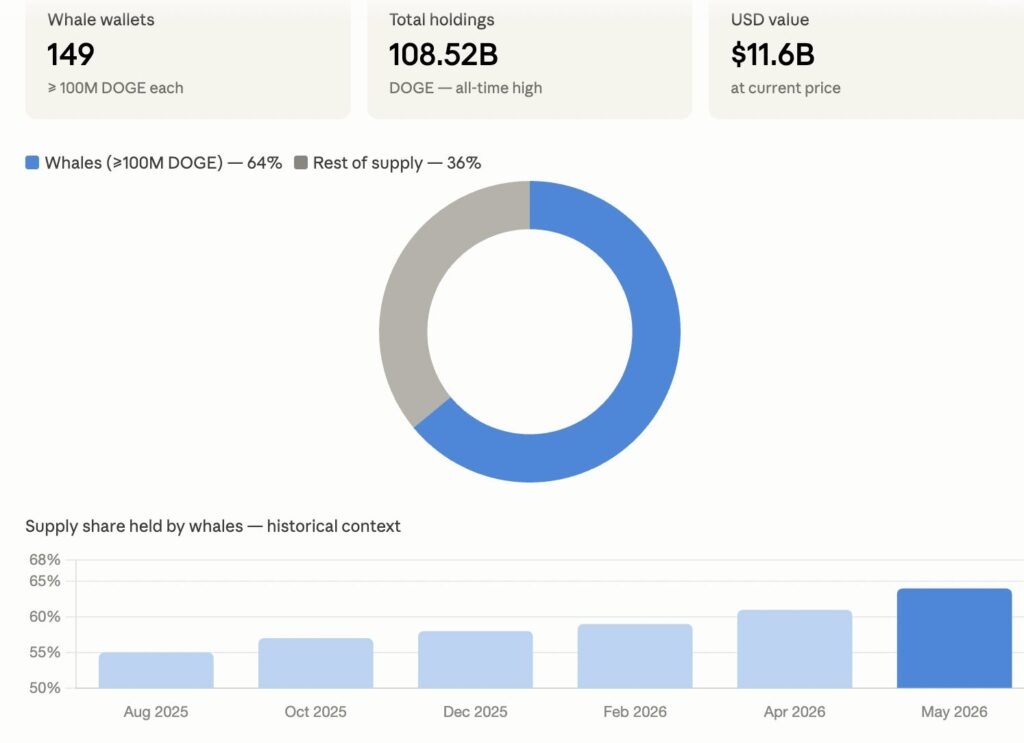The height and width of the screenshot is (743, 1024).
Task: Select the 'Supply share held by whales' heading
Action: tap(213, 526)
